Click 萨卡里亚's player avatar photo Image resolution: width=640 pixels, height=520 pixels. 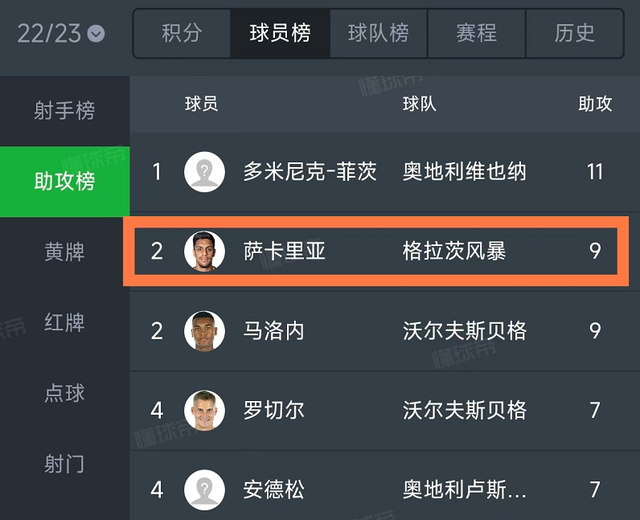click(x=205, y=250)
